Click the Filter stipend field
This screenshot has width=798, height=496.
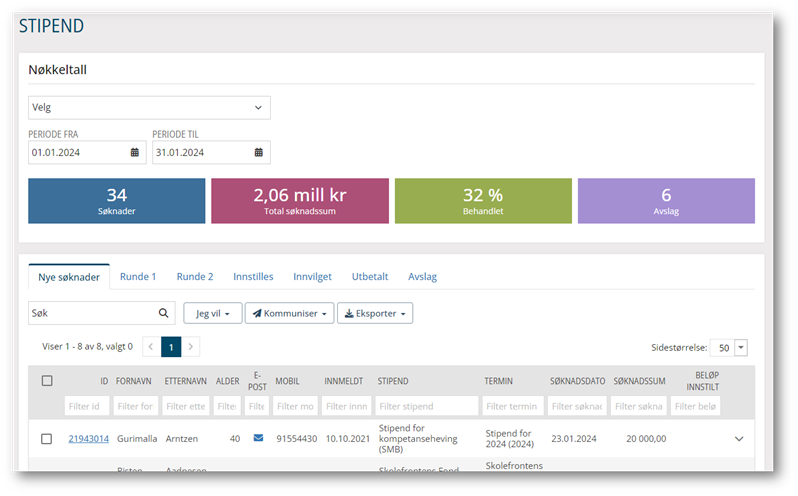pos(427,406)
